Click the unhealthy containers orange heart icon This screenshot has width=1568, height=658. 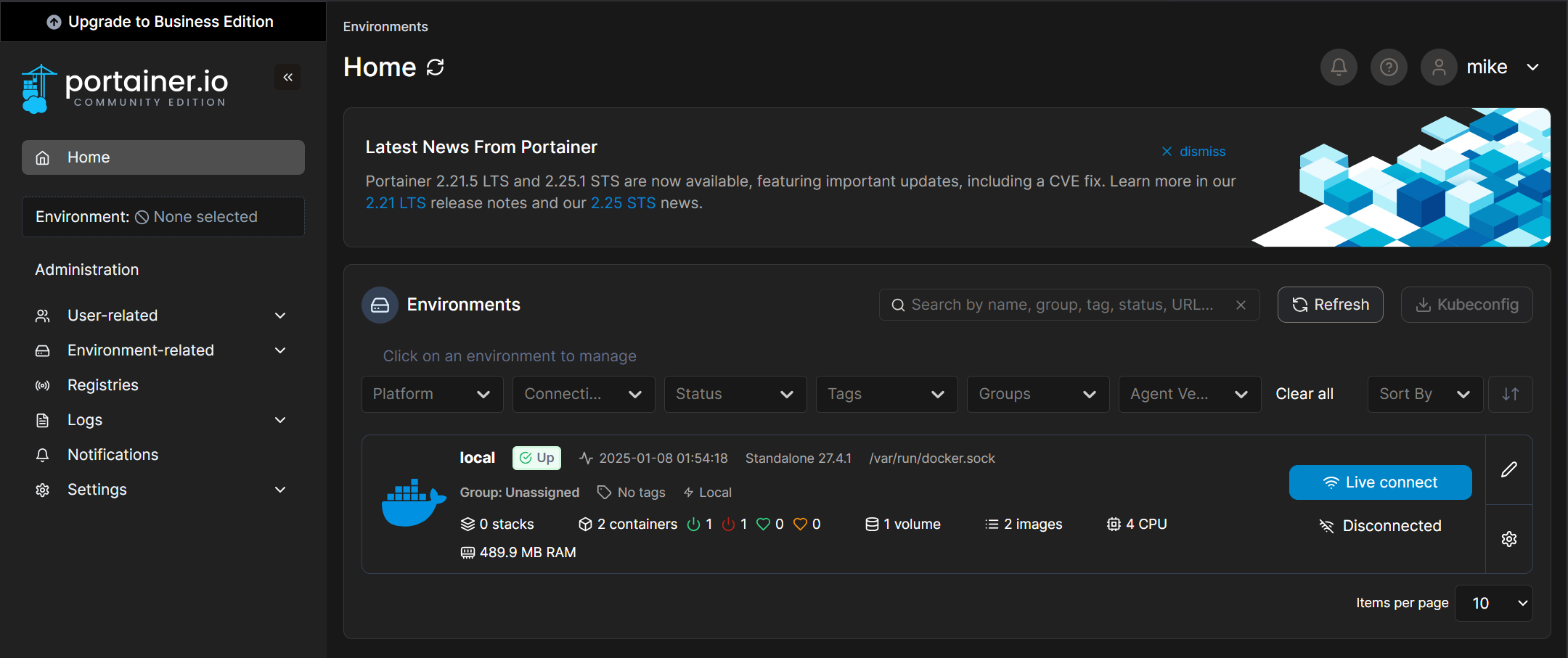[800, 525]
